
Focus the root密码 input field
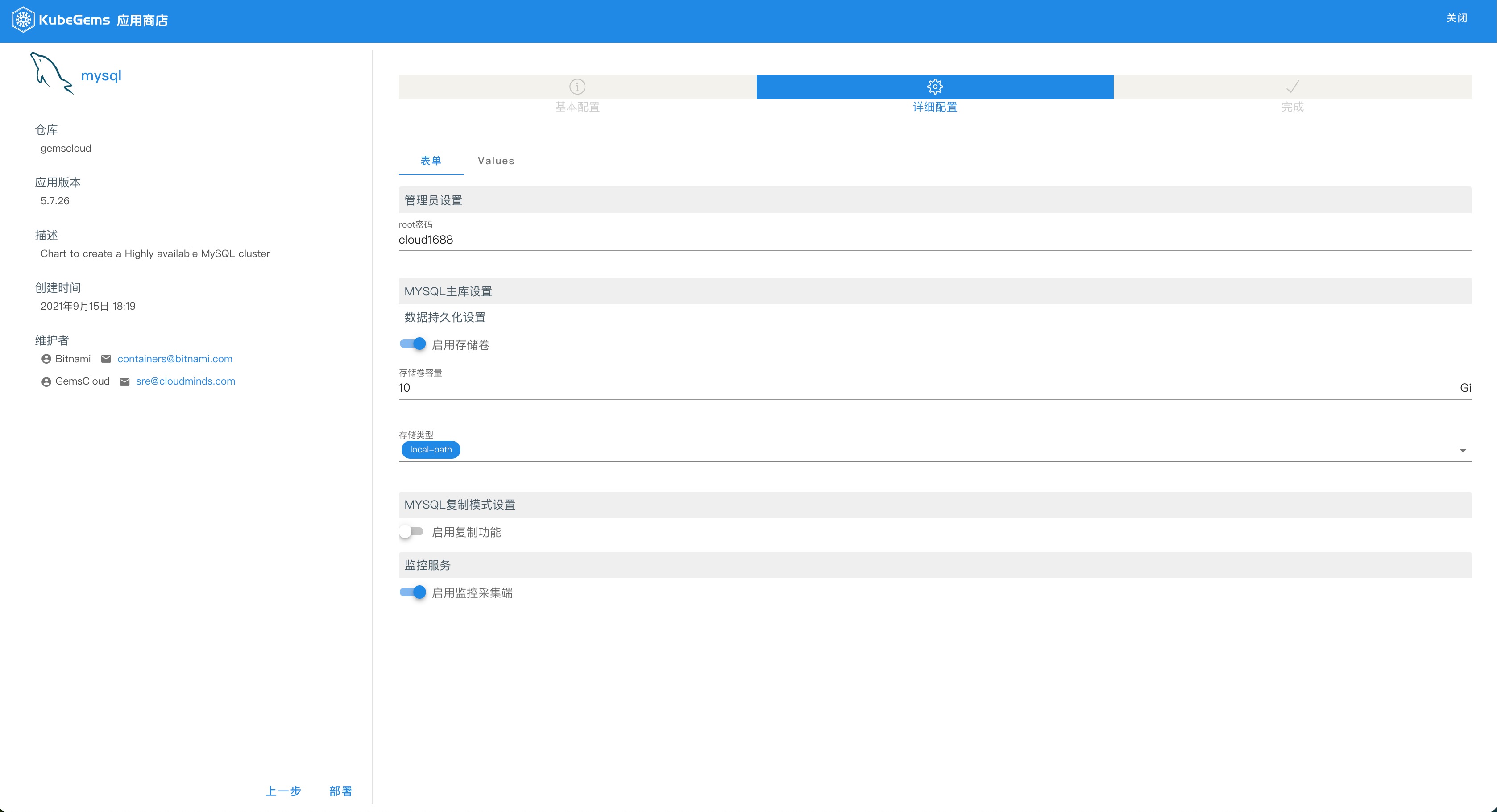934,240
